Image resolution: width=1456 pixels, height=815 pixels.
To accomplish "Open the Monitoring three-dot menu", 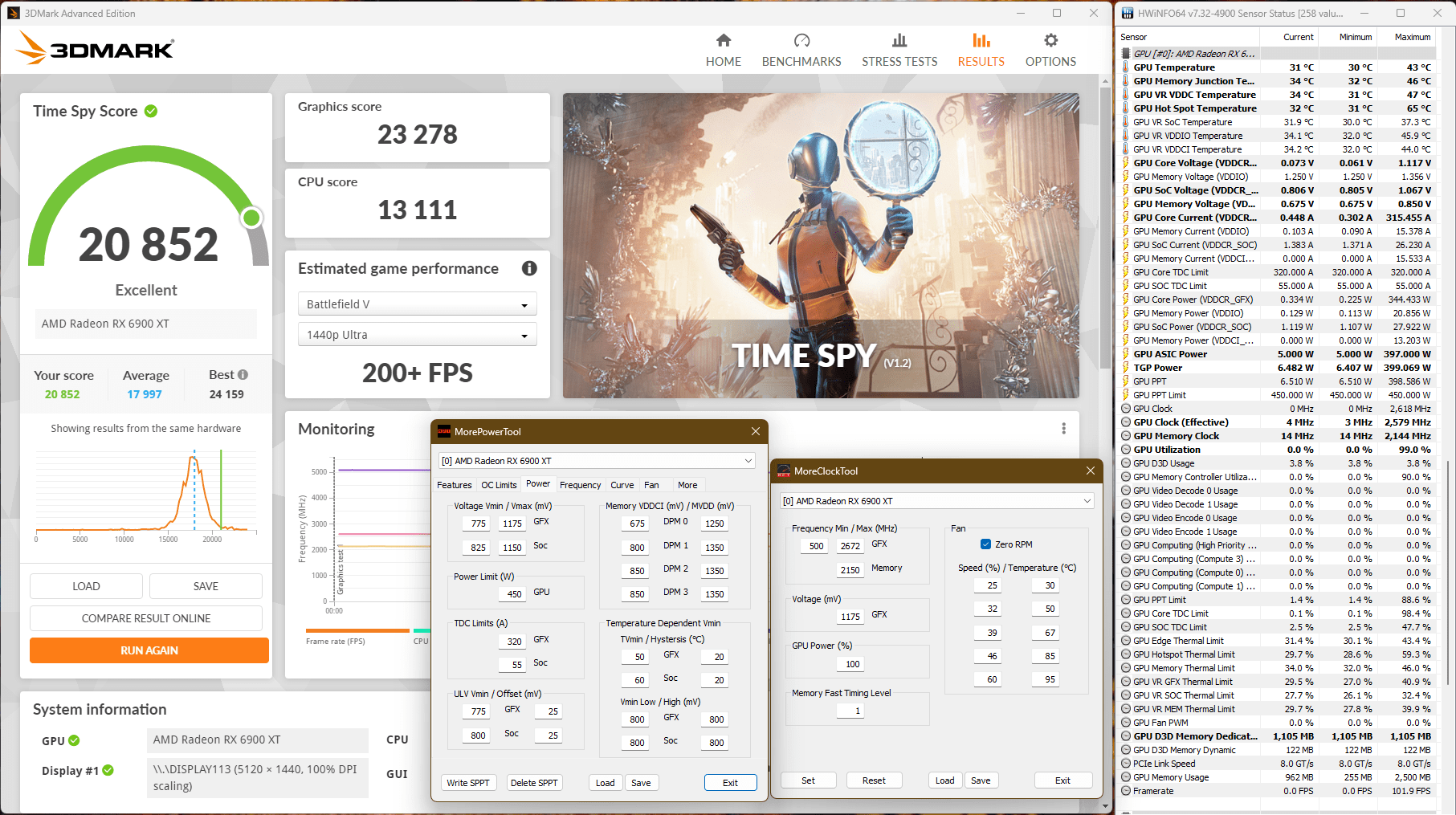I will click(1064, 429).
